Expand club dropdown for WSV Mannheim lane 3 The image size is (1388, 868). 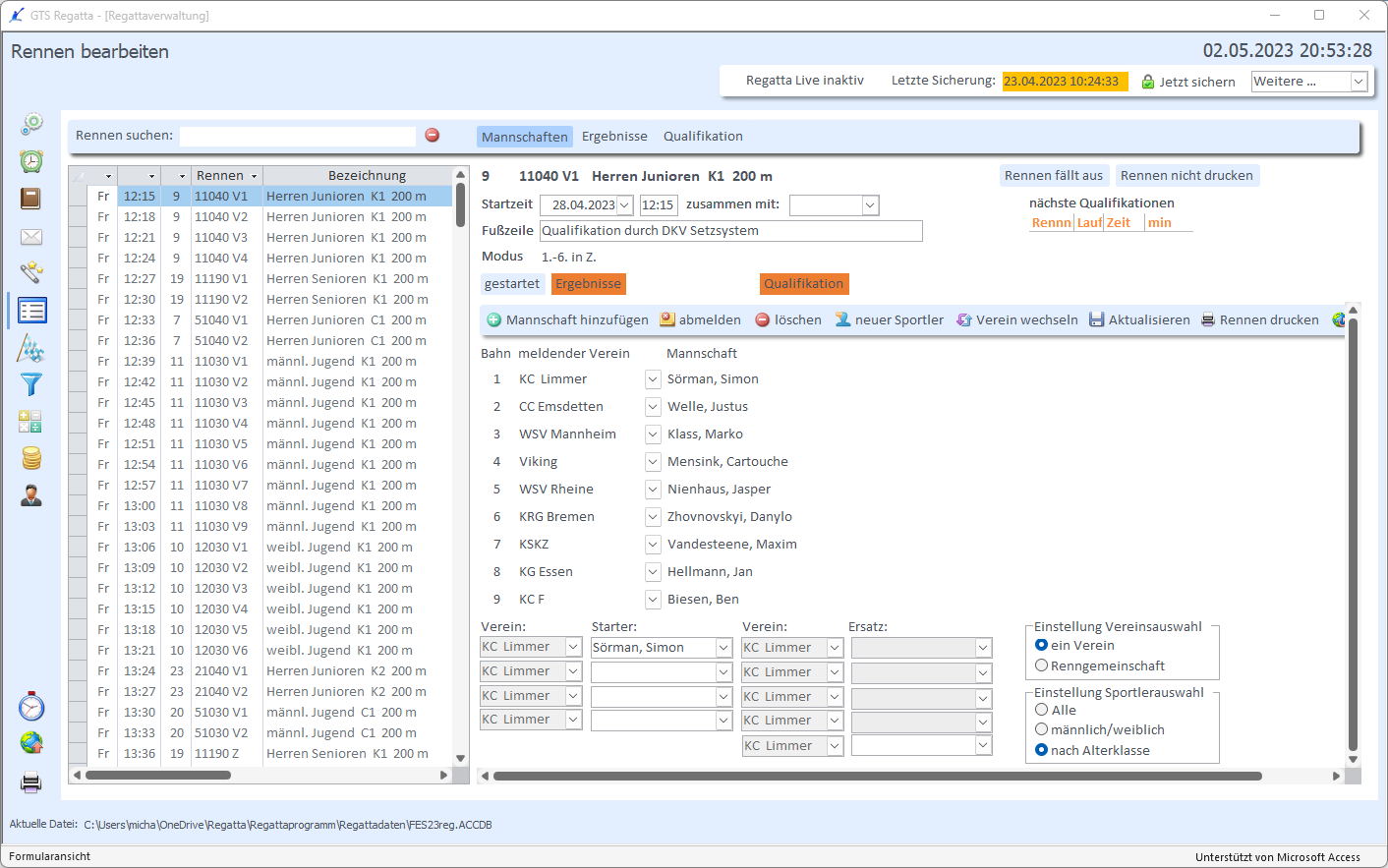(x=653, y=434)
